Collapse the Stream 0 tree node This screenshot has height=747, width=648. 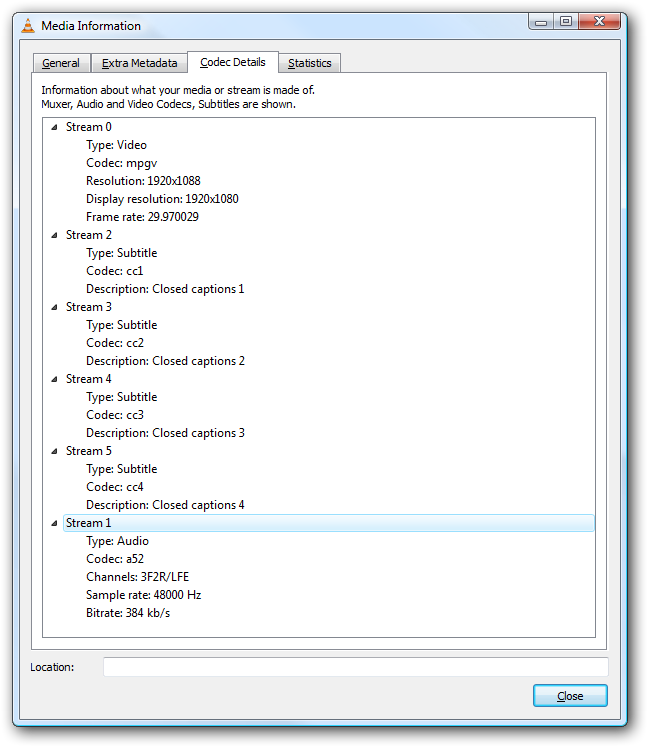54,127
